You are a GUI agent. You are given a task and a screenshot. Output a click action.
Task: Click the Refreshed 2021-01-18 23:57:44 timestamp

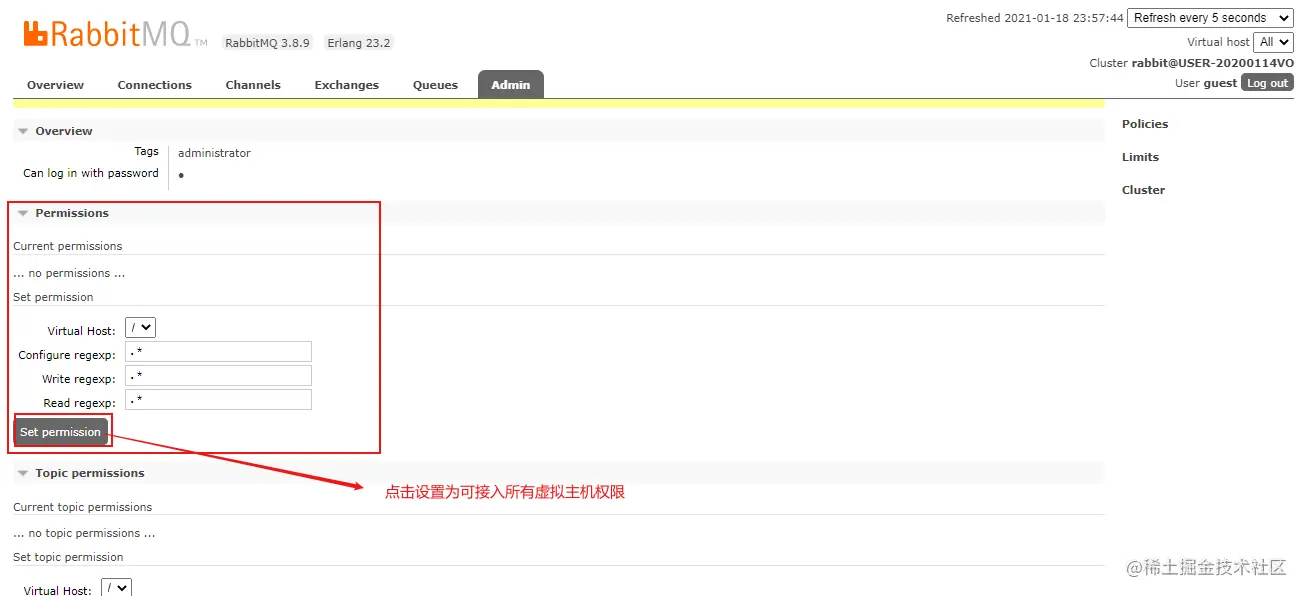(1035, 18)
